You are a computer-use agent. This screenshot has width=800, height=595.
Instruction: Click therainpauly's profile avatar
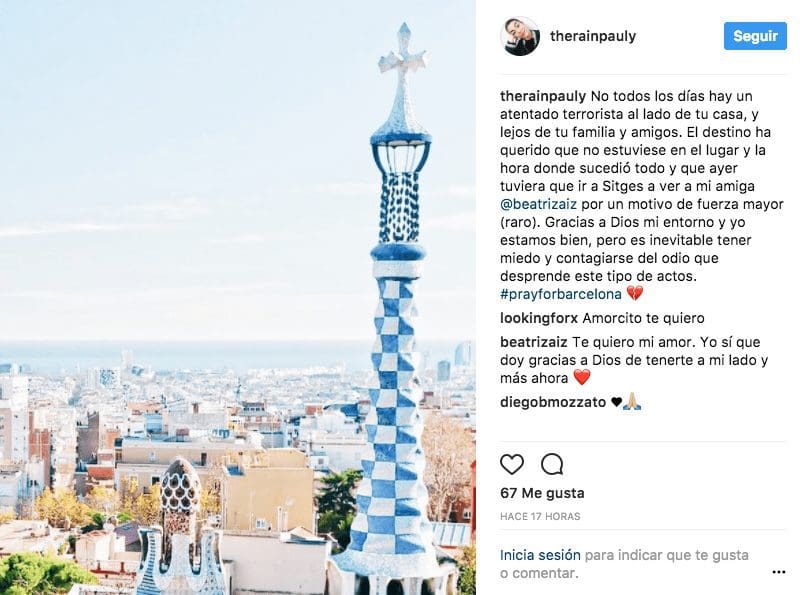point(520,36)
